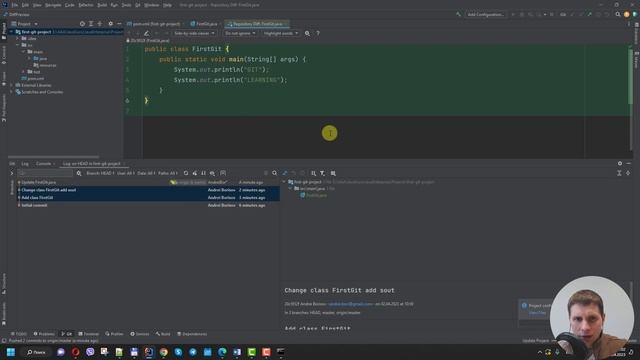Open the Paths: All filter dropdown
The height and width of the screenshot is (360, 640).
coord(168,173)
